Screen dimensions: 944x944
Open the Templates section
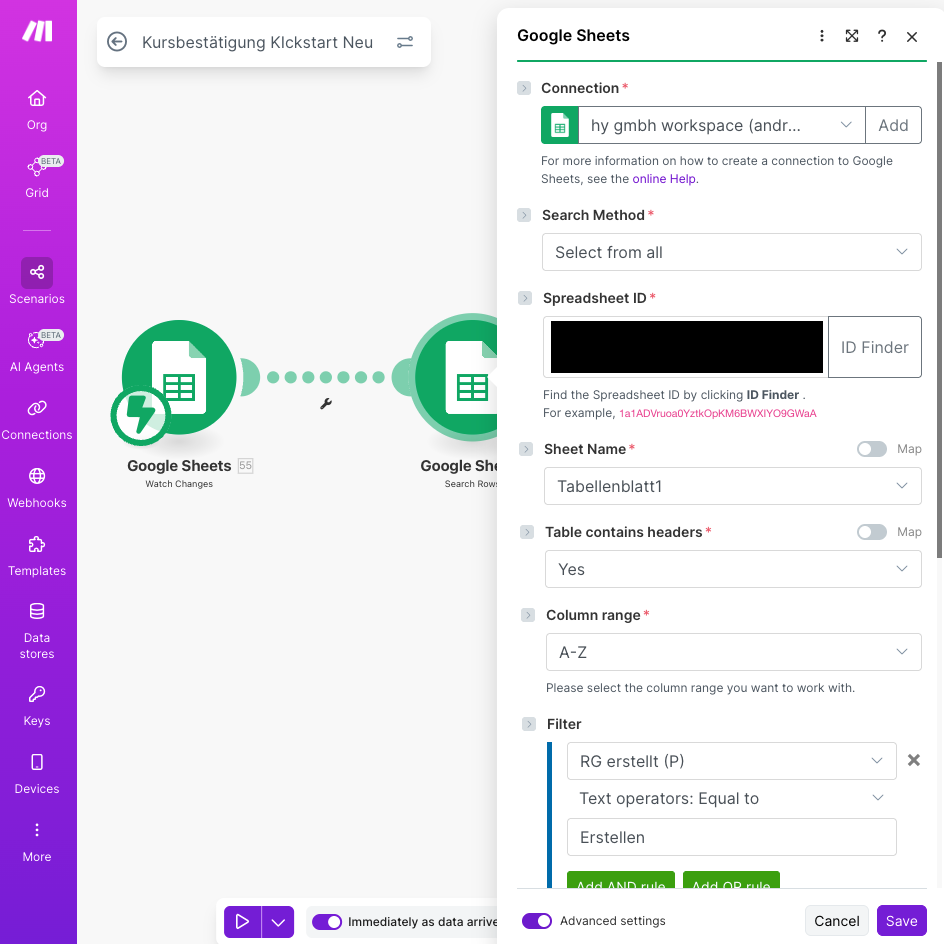[37, 556]
